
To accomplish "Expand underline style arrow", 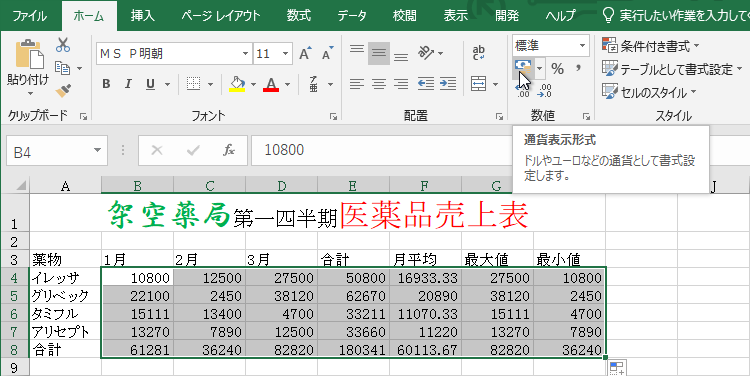I will pyautogui.click(x=167, y=85).
